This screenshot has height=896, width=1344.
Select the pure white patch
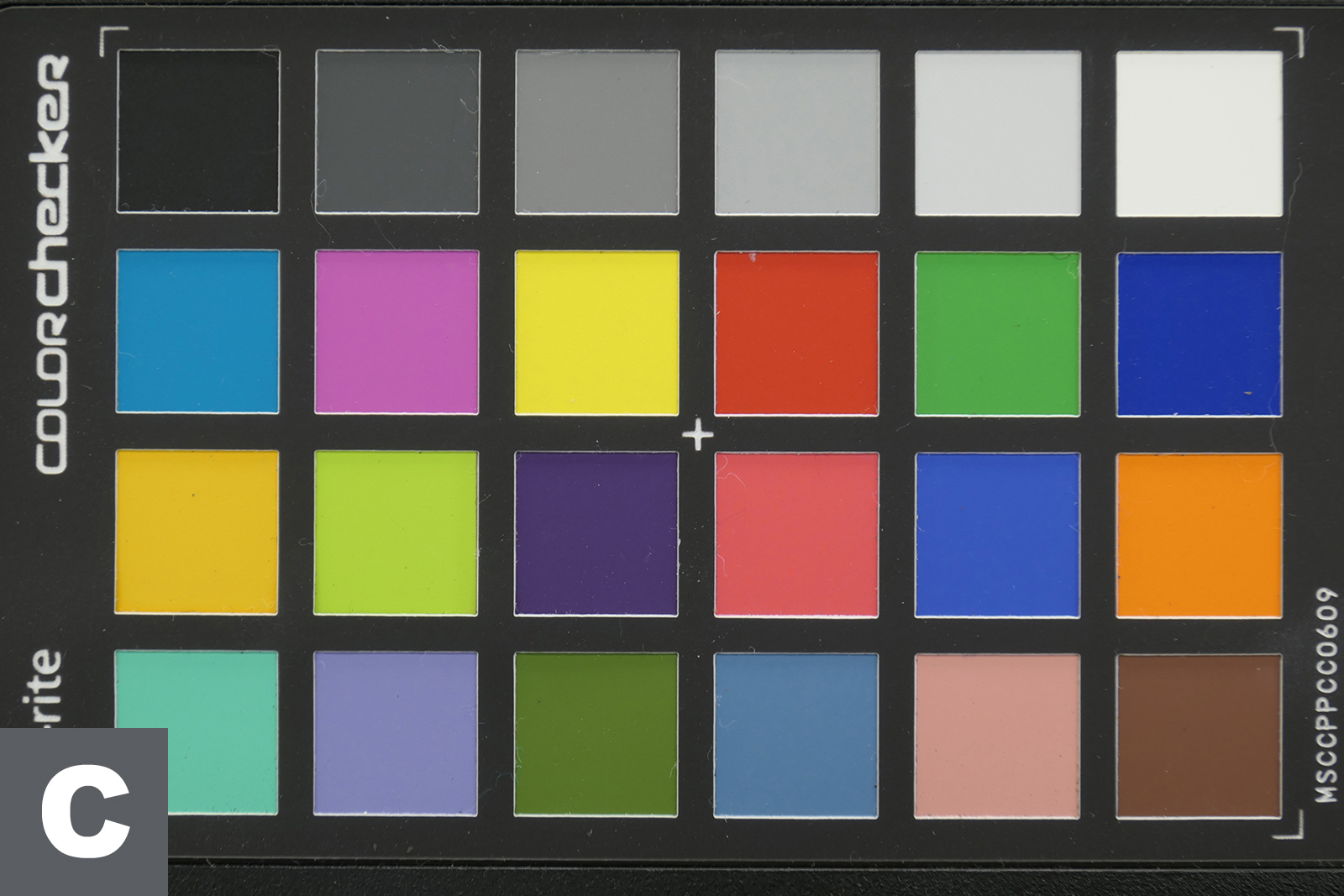pyautogui.click(x=1199, y=134)
